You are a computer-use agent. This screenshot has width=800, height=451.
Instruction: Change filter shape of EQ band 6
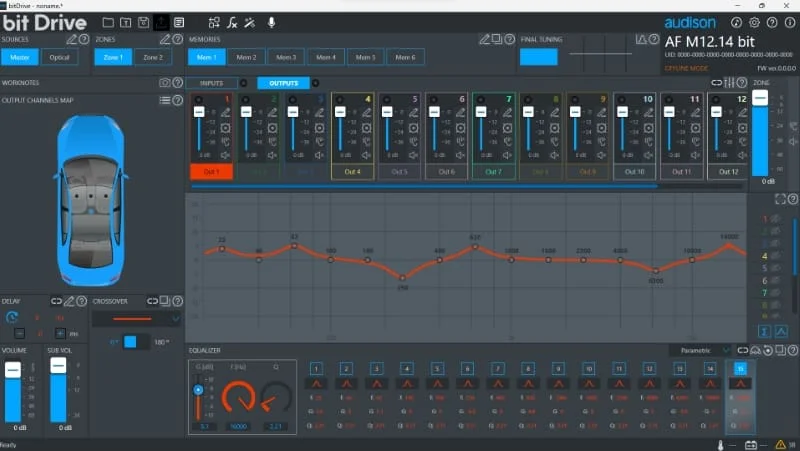(467, 384)
